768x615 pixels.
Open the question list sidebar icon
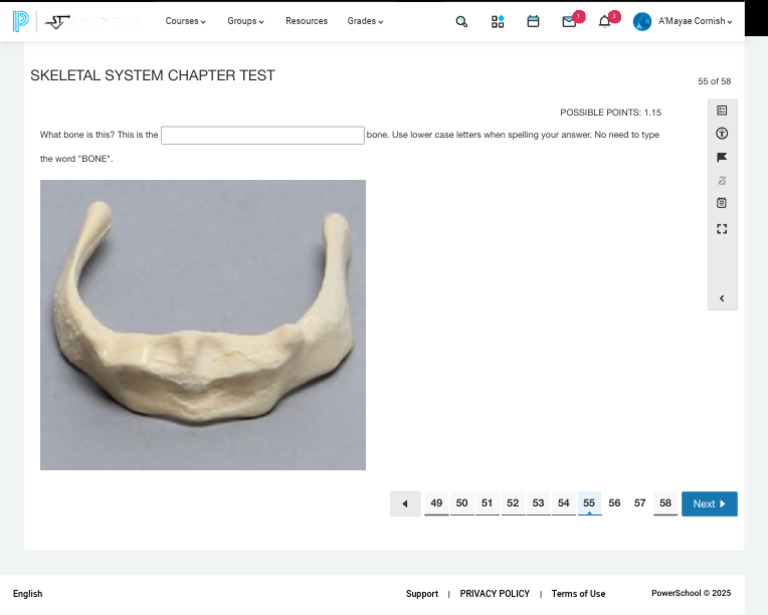pyautogui.click(x=722, y=110)
